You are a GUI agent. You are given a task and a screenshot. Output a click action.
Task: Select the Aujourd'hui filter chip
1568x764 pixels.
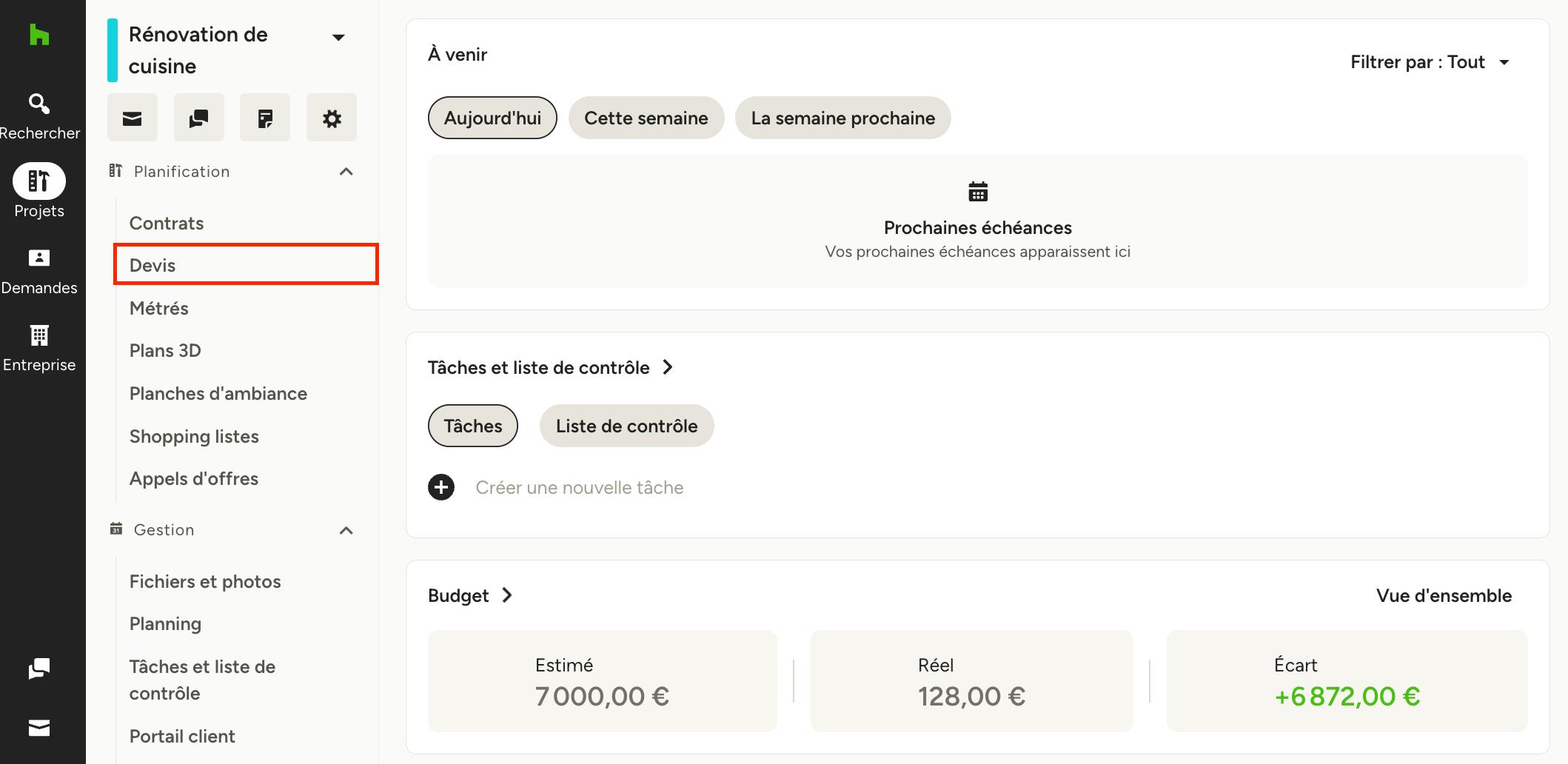(x=492, y=118)
